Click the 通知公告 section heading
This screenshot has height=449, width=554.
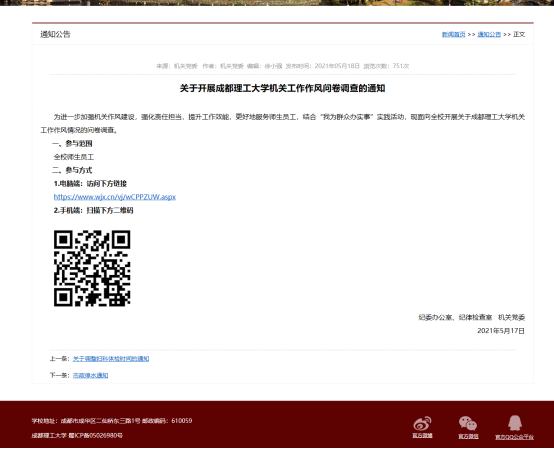tap(55, 34)
